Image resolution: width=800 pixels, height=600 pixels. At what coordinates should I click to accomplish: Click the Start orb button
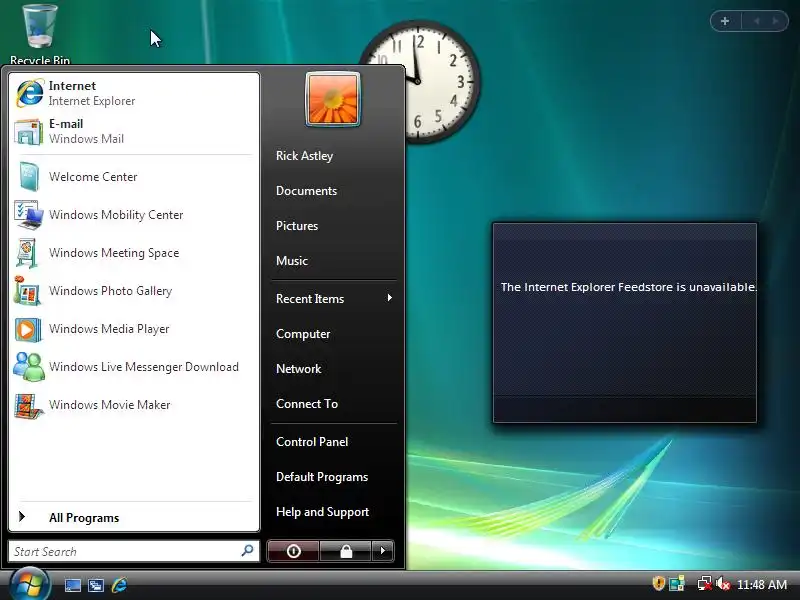(x=30, y=585)
